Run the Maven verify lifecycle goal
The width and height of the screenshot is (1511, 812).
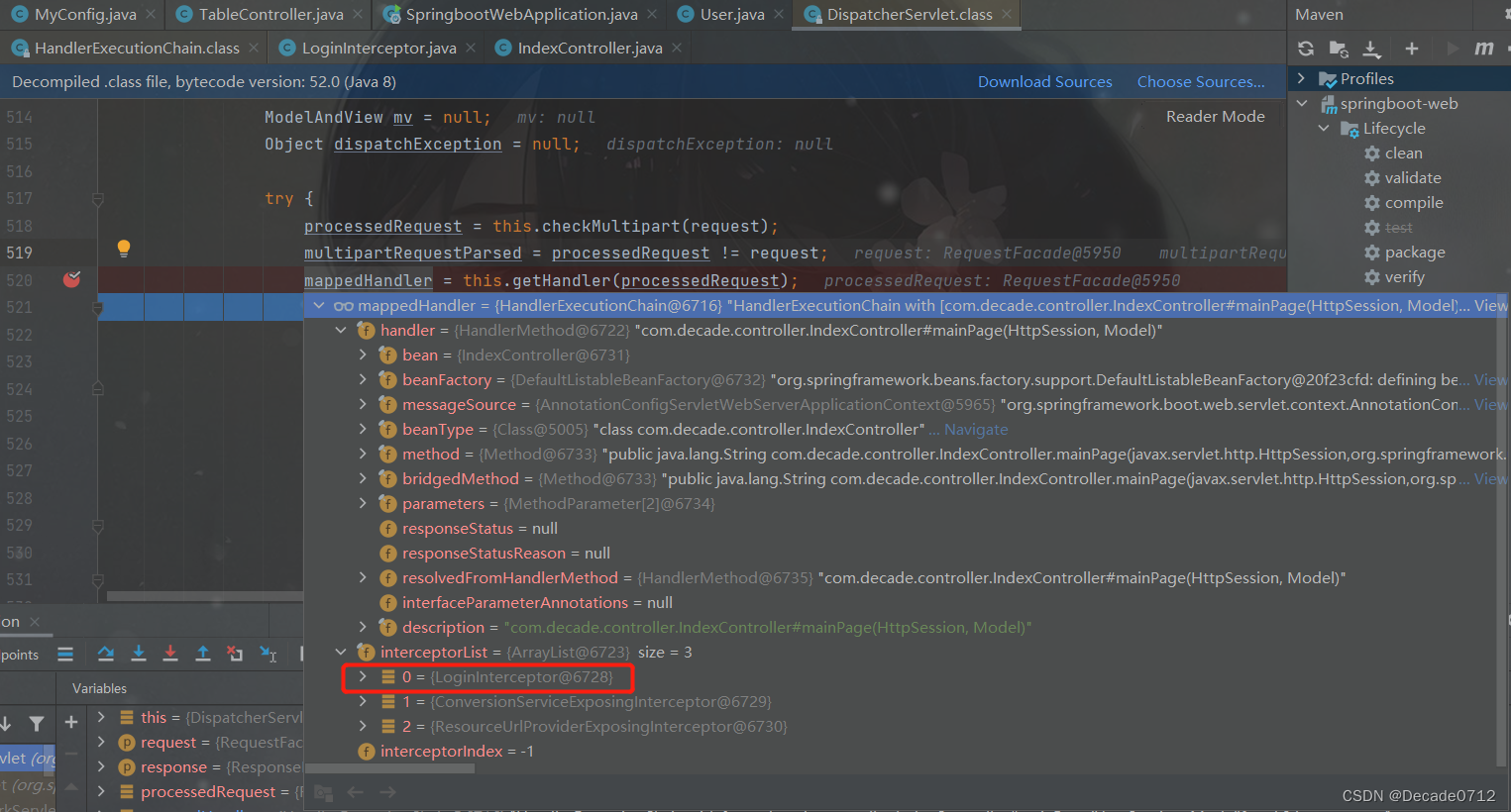click(1404, 276)
